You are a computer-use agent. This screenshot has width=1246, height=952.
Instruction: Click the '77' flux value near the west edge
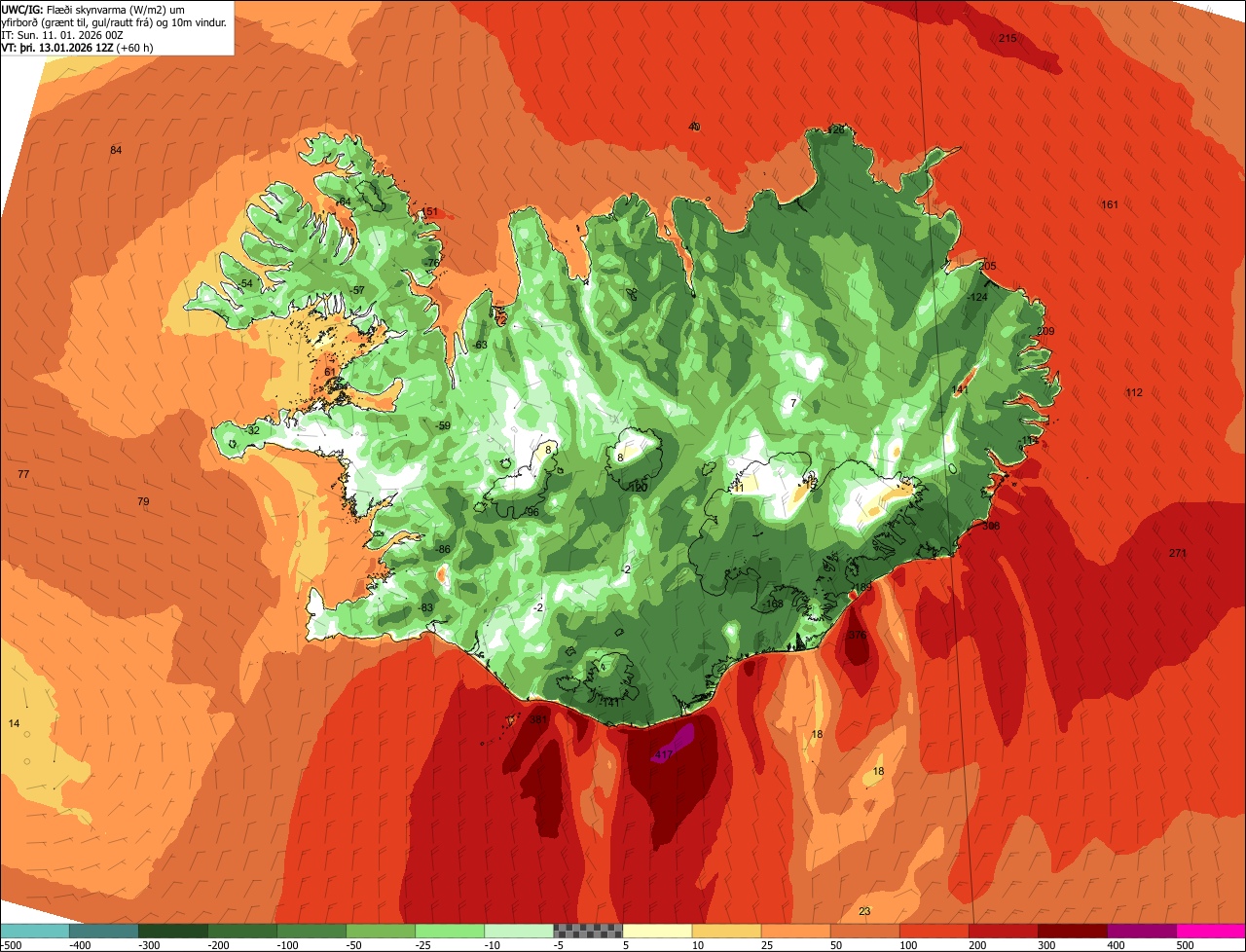coord(23,474)
